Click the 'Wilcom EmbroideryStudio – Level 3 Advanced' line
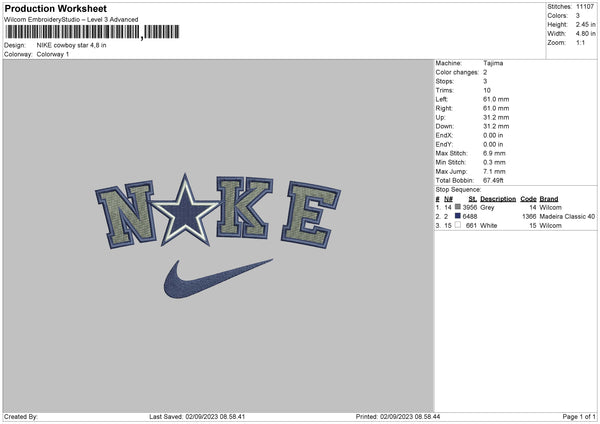The height and width of the screenshot is (424, 600). coord(71,20)
